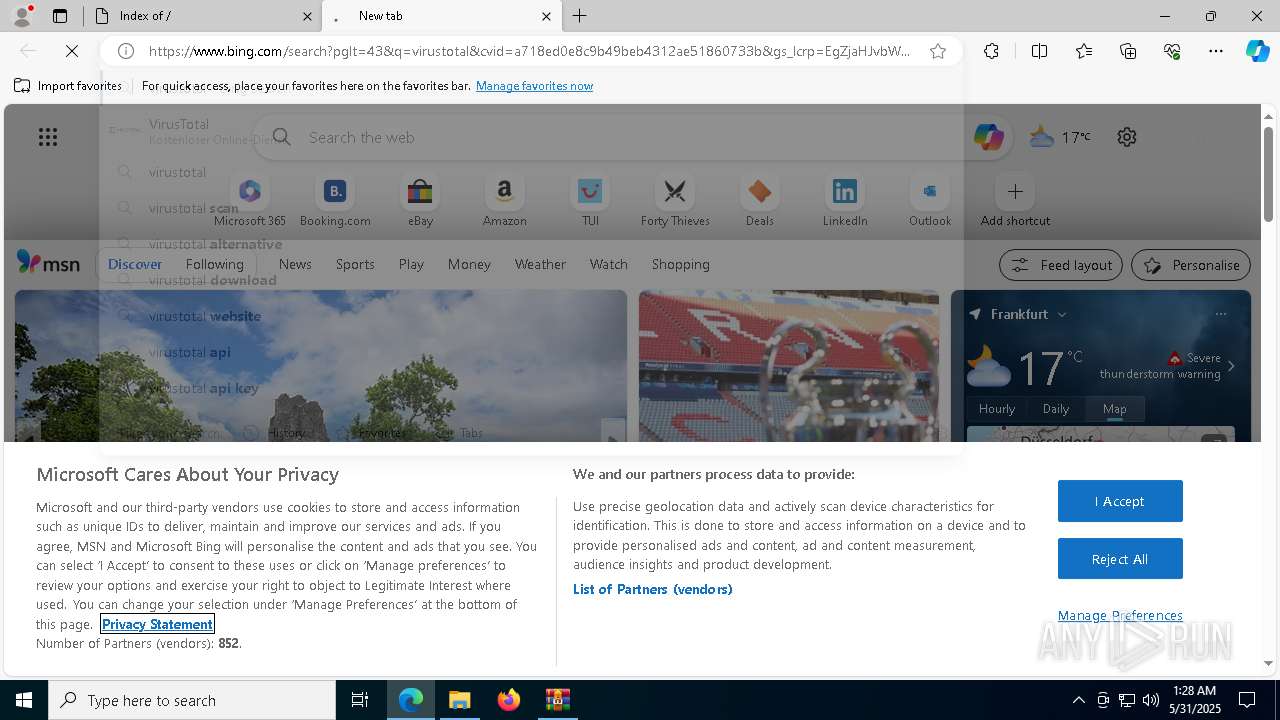
Task: Open File Explorer from the taskbar
Action: click(x=460, y=700)
